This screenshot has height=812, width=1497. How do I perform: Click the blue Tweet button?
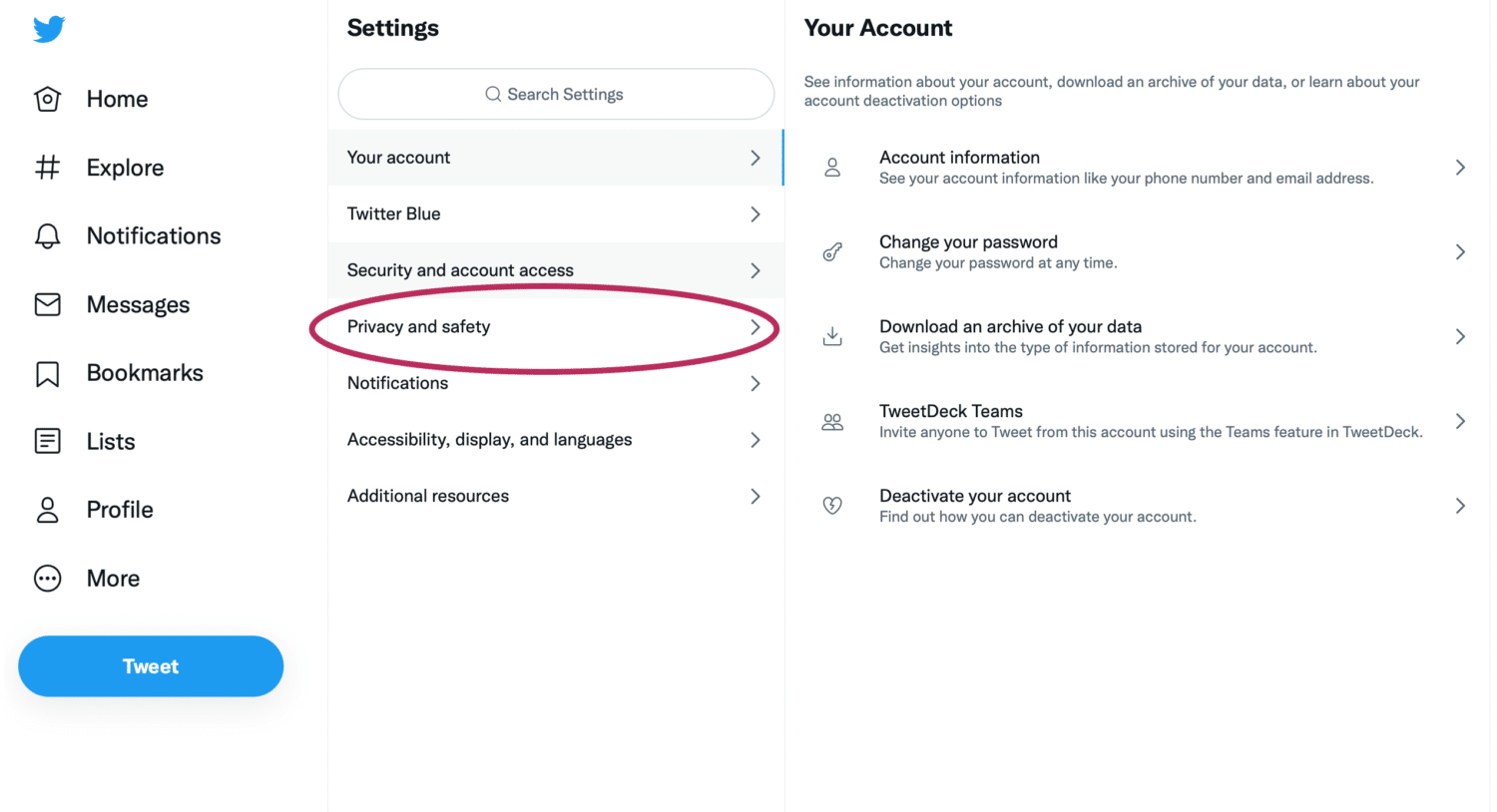coord(151,666)
